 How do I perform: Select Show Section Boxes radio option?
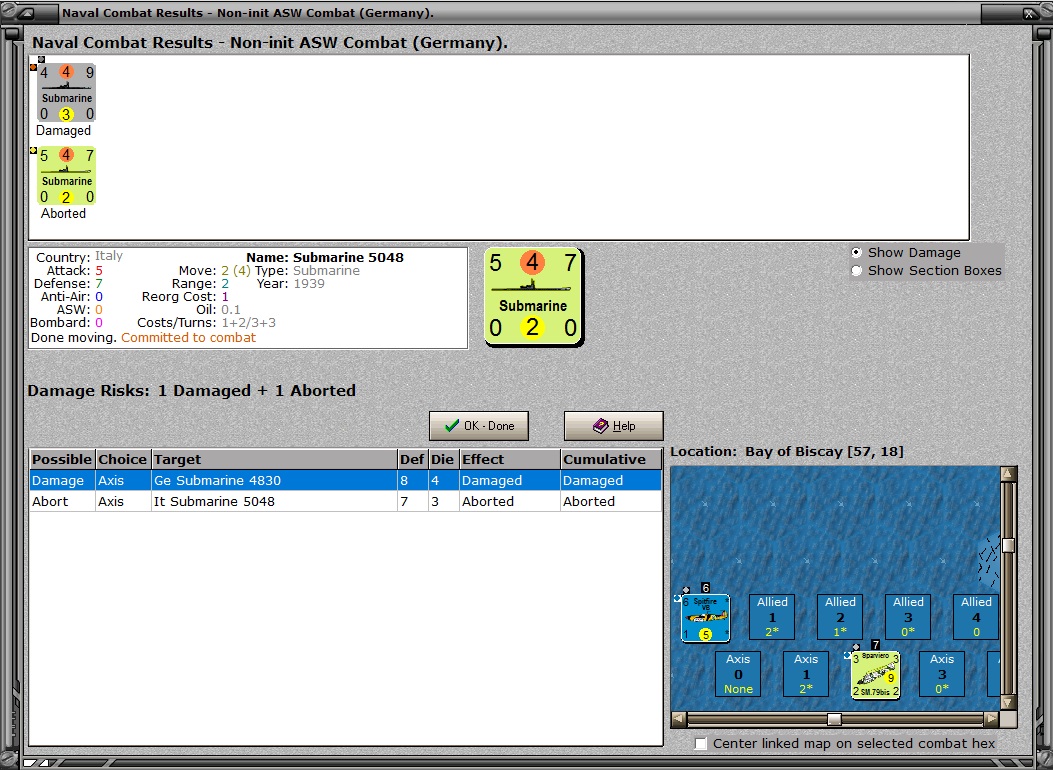[x=856, y=271]
